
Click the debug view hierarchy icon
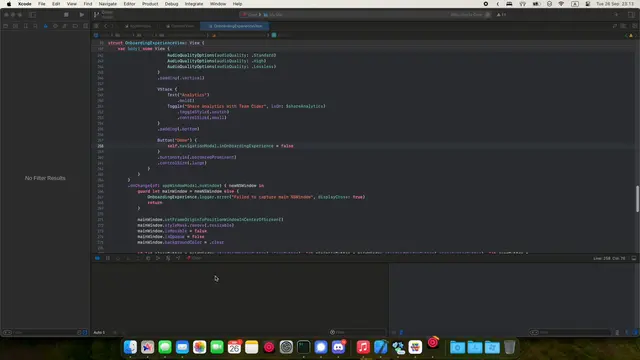(x=148, y=258)
